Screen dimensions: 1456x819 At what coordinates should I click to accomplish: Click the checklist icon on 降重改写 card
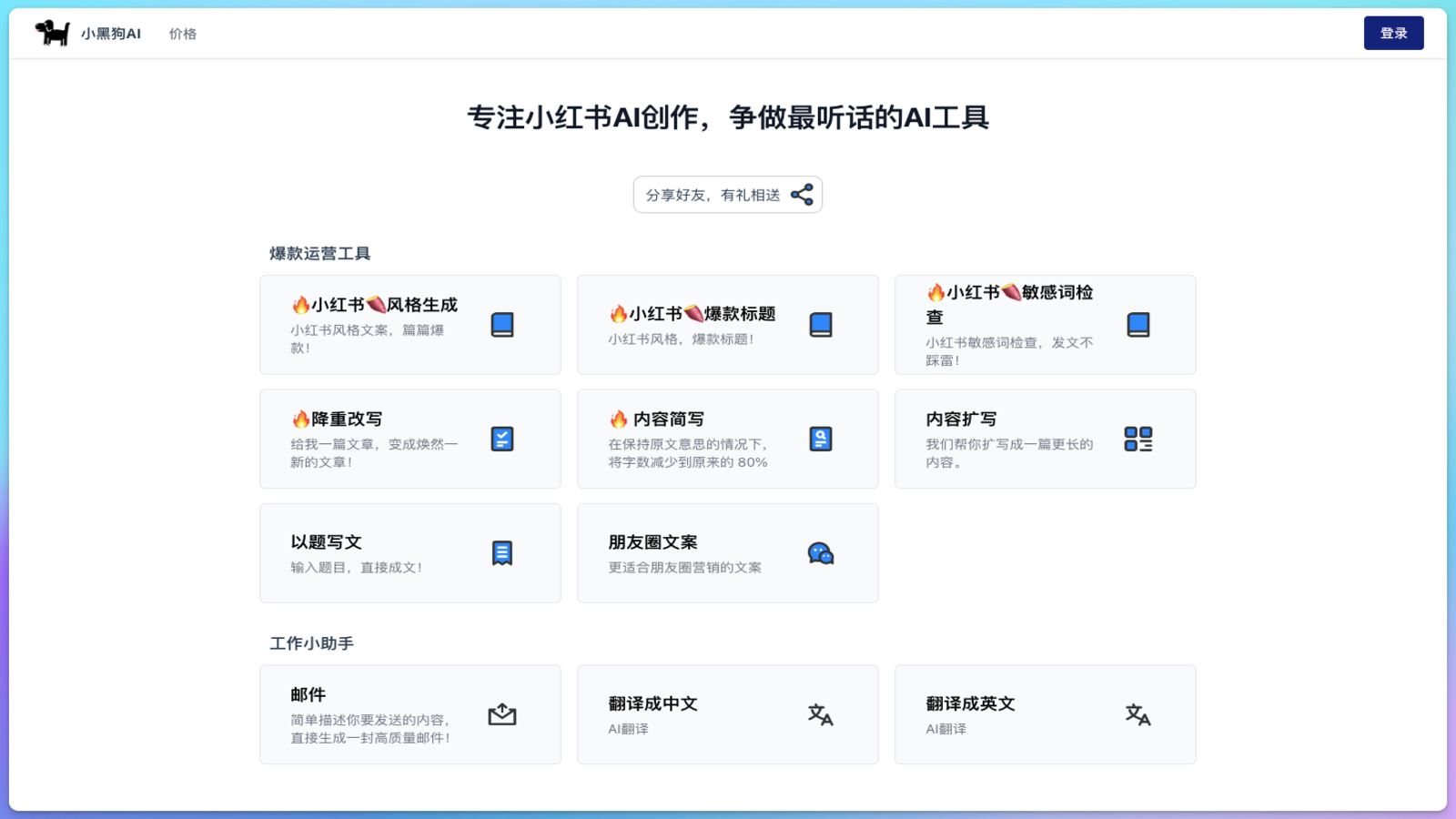[x=502, y=439]
